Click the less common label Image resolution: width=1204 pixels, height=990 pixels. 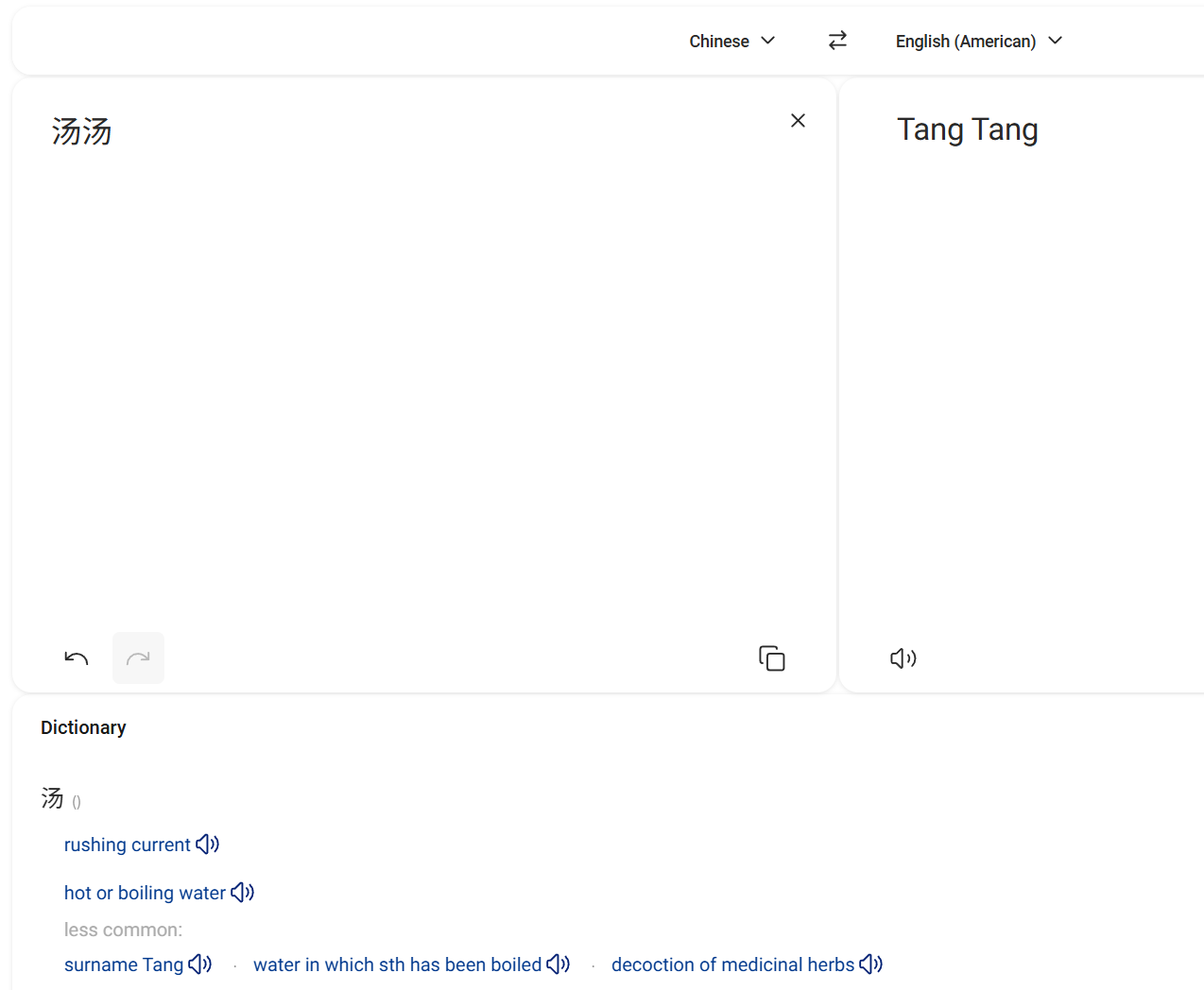(123, 930)
